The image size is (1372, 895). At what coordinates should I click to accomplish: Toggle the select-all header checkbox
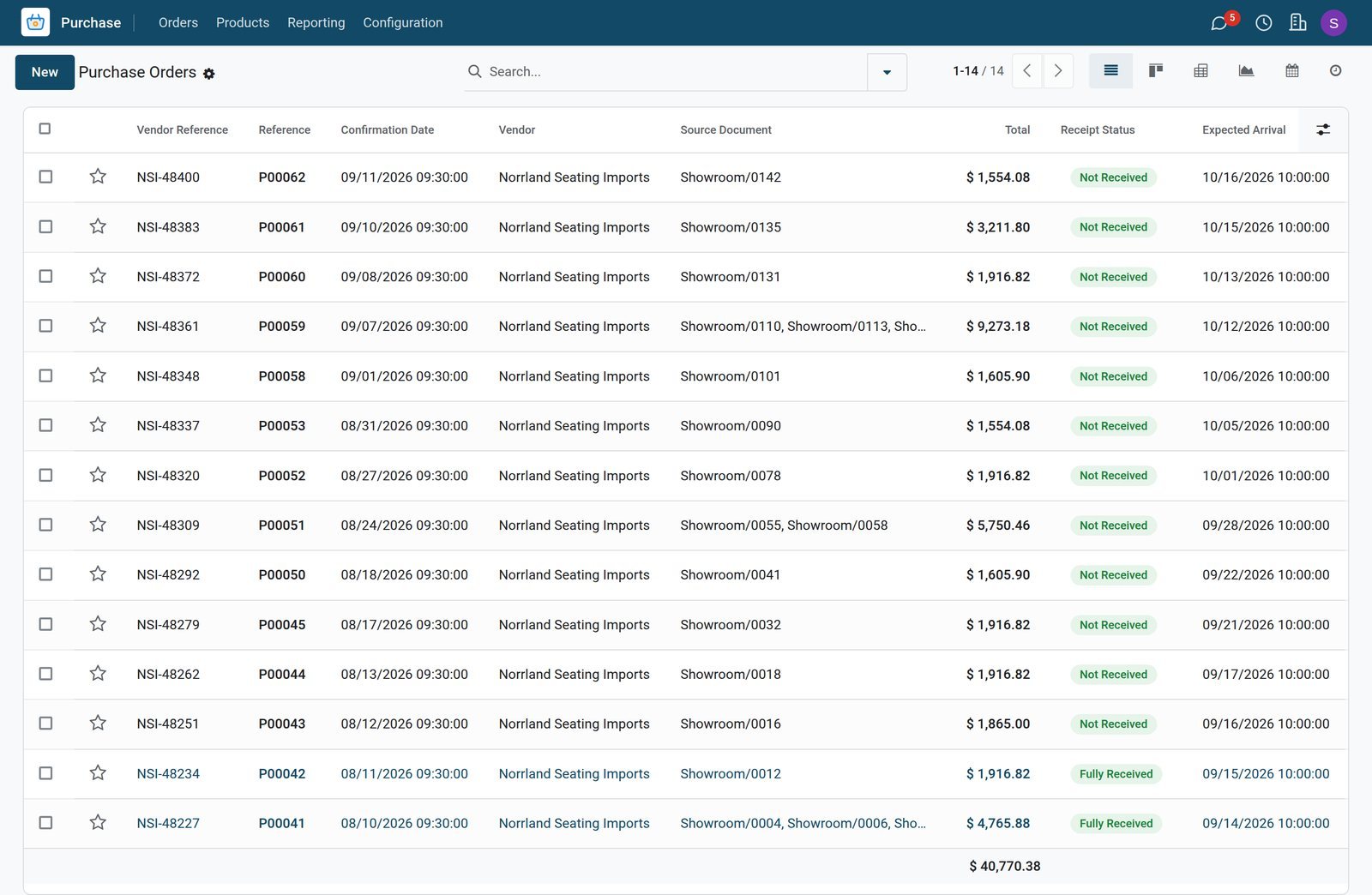point(45,129)
